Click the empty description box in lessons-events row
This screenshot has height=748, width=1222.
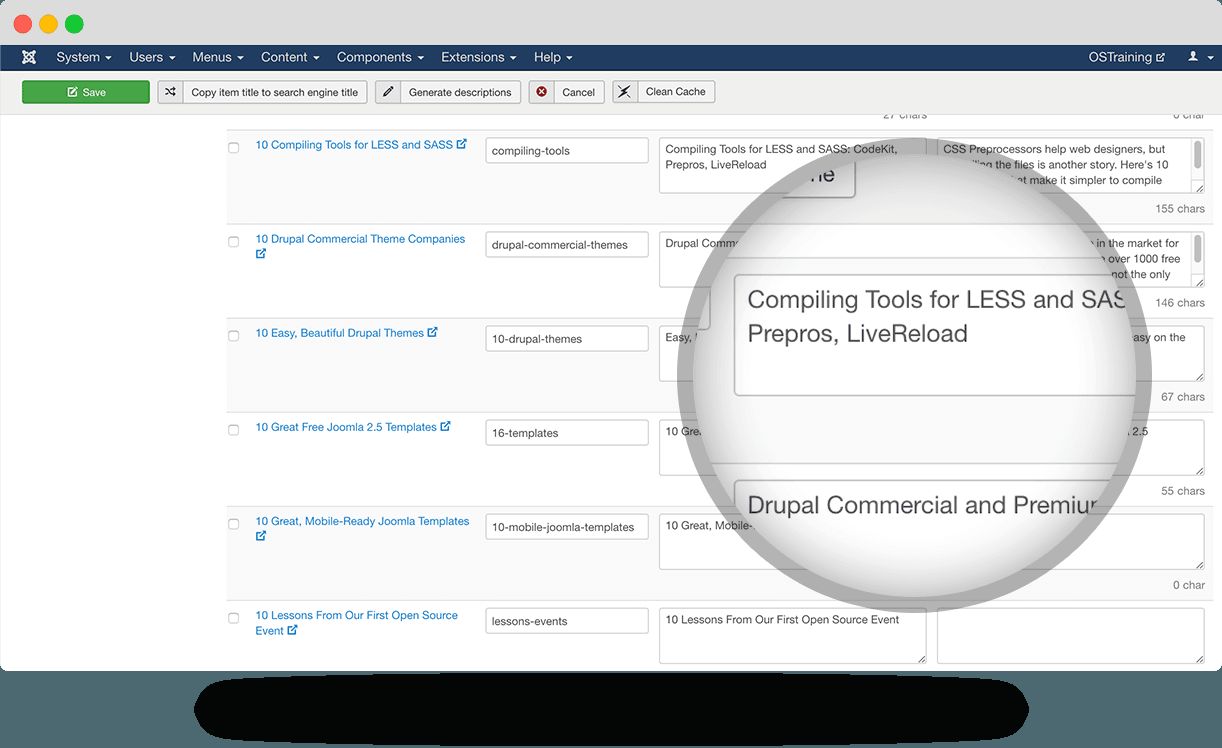pyautogui.click(x=1070, y=635)
